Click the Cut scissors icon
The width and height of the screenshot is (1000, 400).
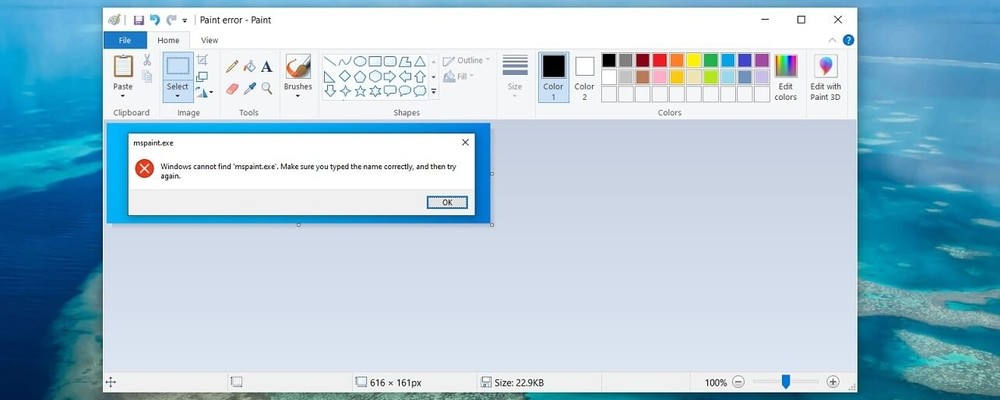pyautogui.click(x=147, y=60)
